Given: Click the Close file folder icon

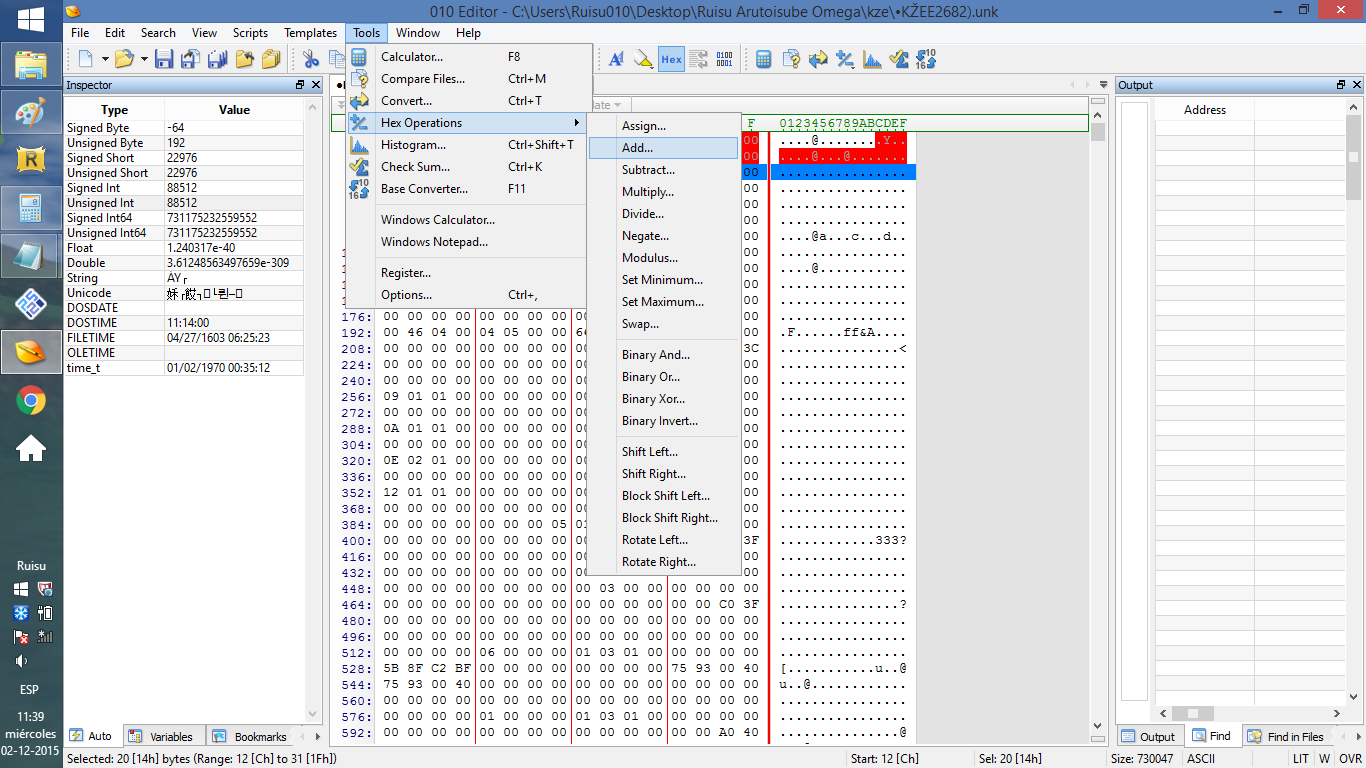Looking at the screenshot, I should point(244,59).
